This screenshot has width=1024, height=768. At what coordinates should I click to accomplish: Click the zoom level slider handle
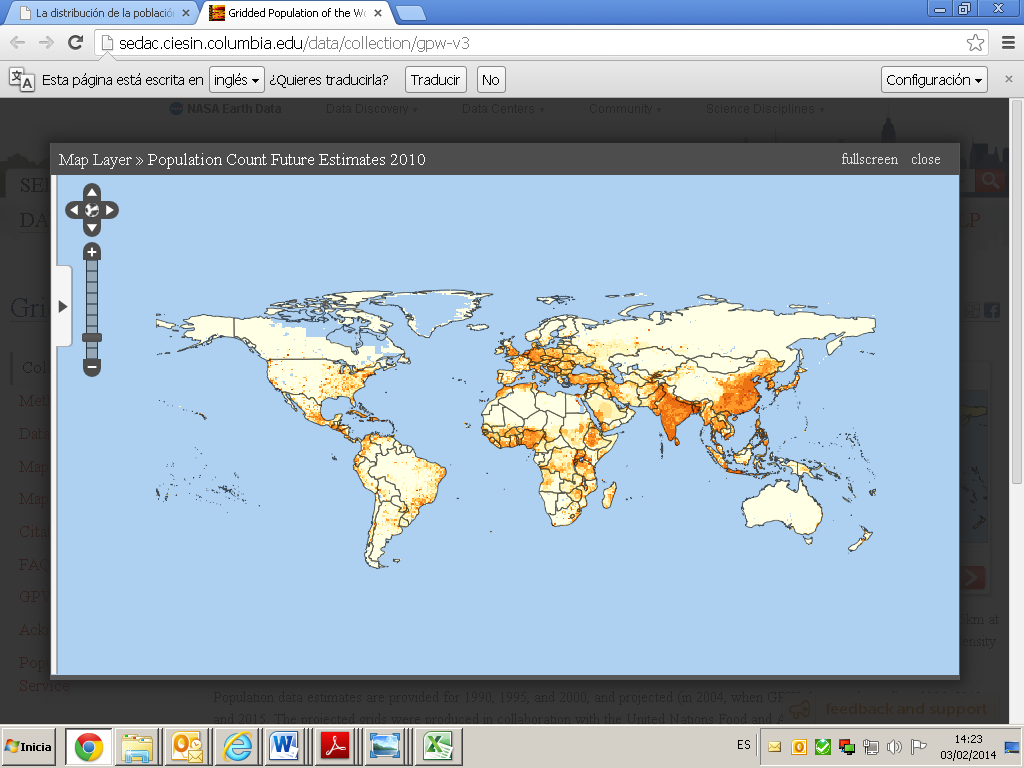coord(92,338)
